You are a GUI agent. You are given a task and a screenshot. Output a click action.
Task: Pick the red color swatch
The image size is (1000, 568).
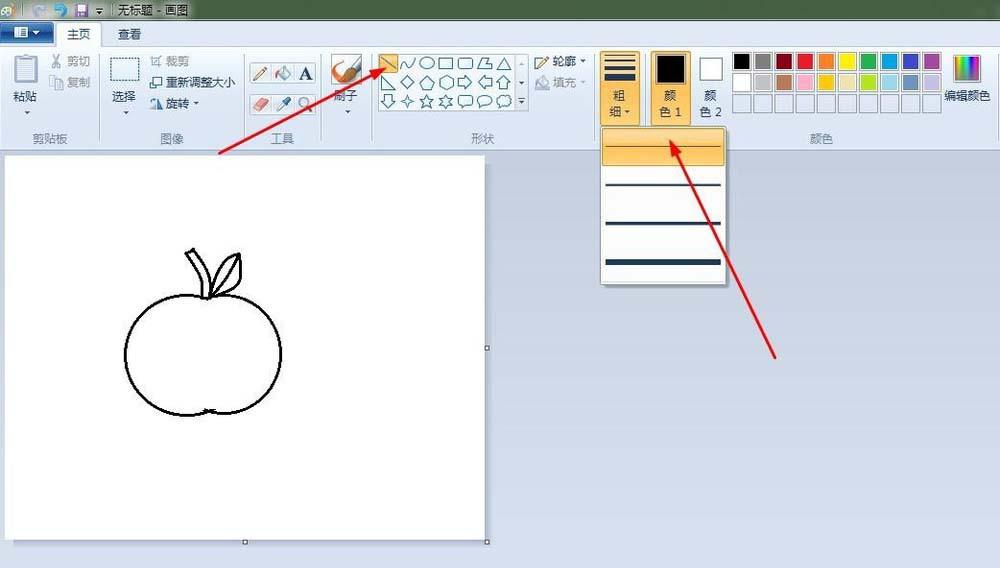[805, 61]
